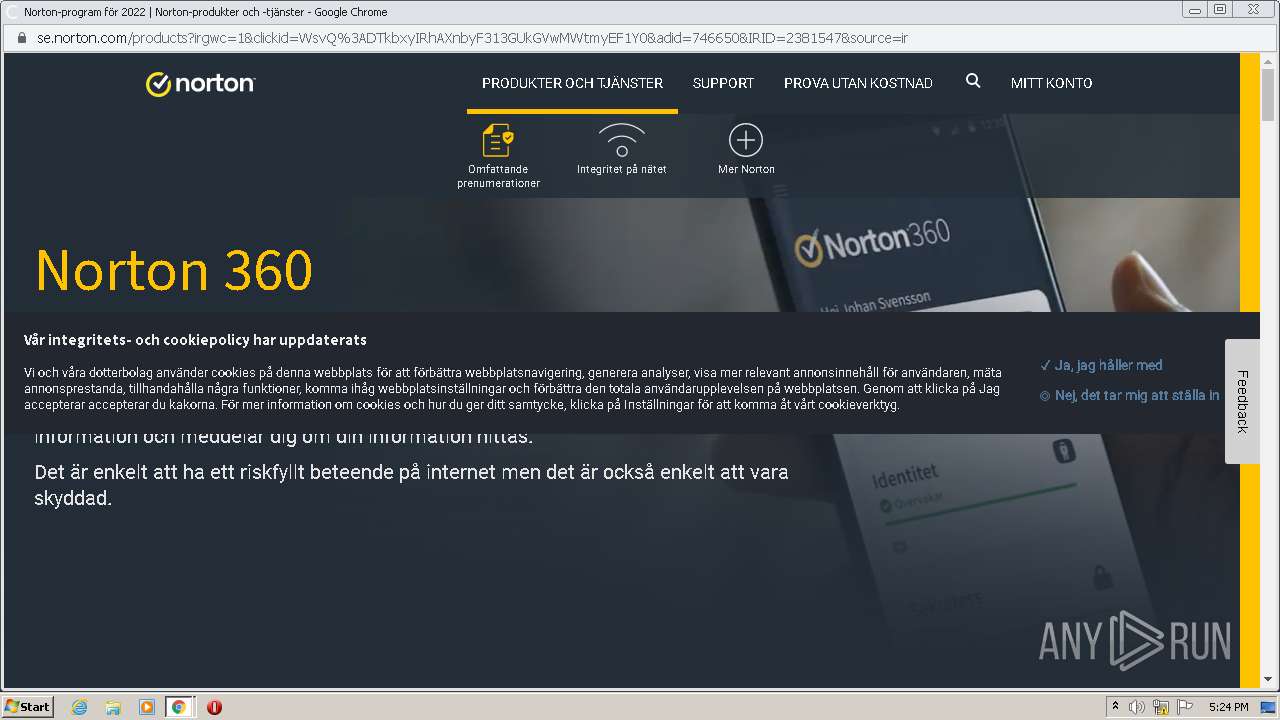Open the Windows Start button
The height and width of the screenshot is (720, 1280).
(x=27, y=707)
